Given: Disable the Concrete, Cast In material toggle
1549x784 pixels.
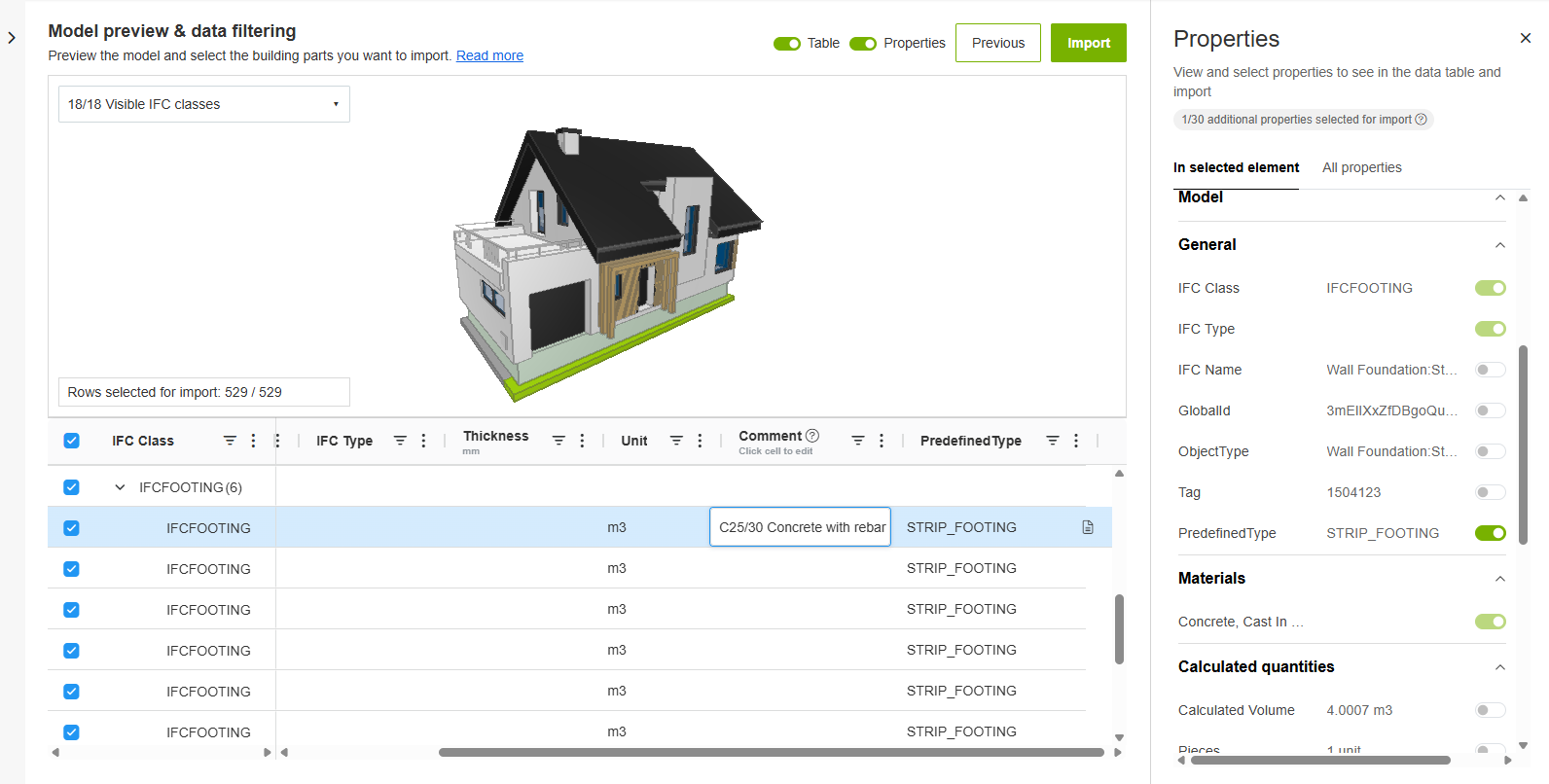Looking at the screenshot, I should [x=1491, y=622].
